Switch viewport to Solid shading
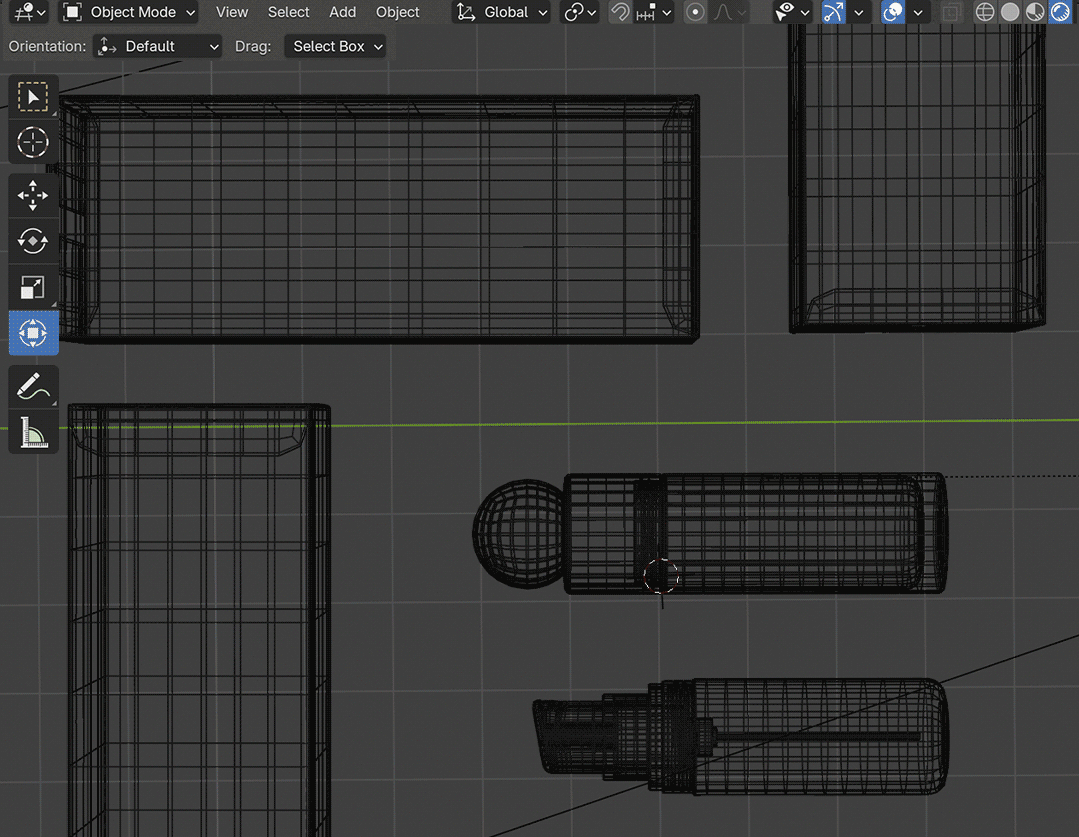 (x=1009, y=11)
